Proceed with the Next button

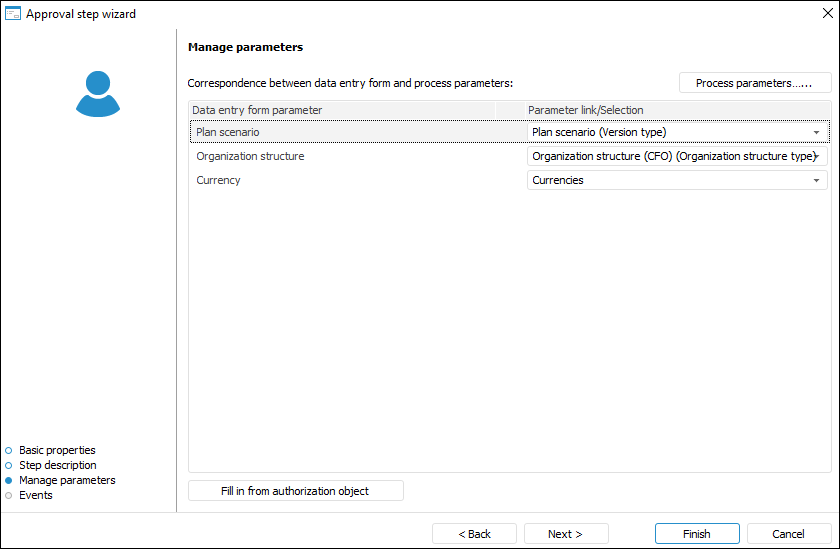565,534
